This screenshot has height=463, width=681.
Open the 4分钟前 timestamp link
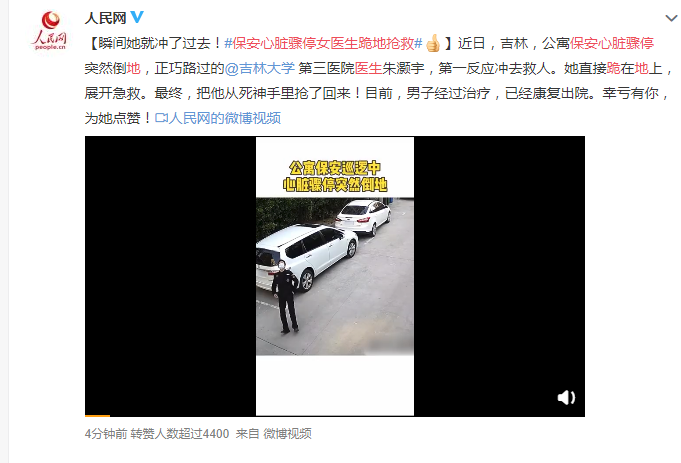(x=106, y=433)
